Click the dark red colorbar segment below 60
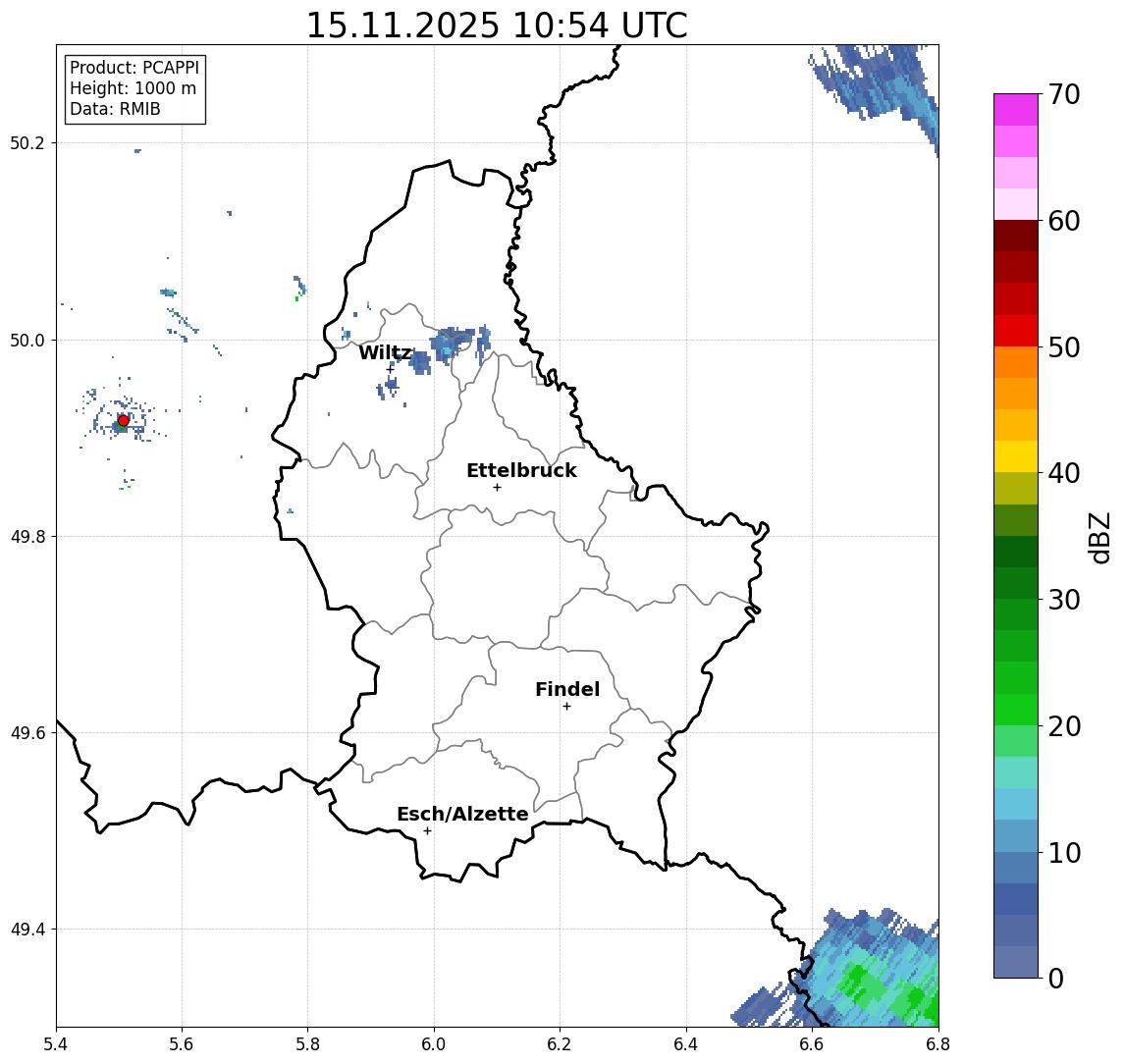Image resolution: width=1124 pixels, height=1064 pixels. pyautogui.click(x=1016, y=236)
